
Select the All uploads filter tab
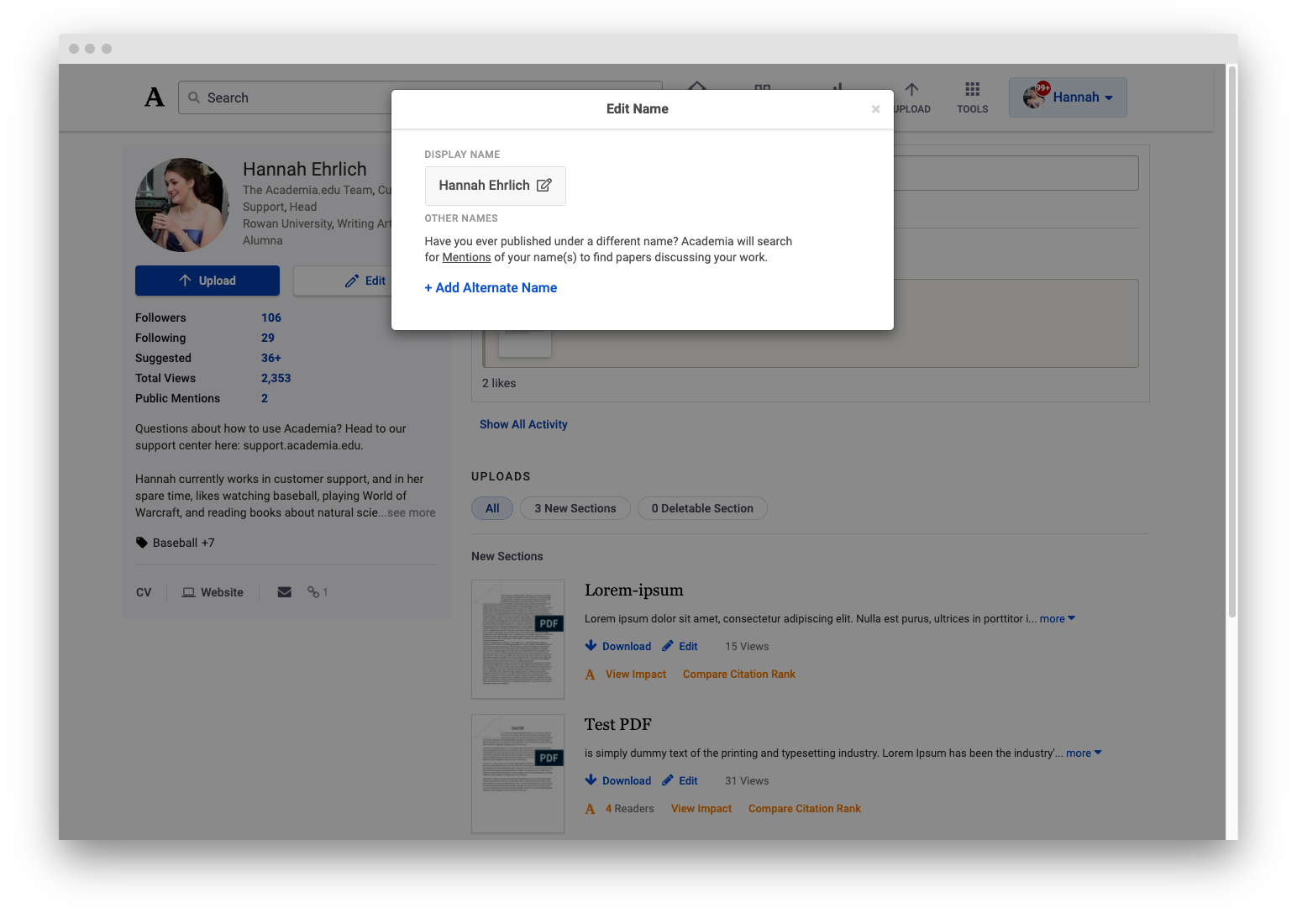point(492,508)
